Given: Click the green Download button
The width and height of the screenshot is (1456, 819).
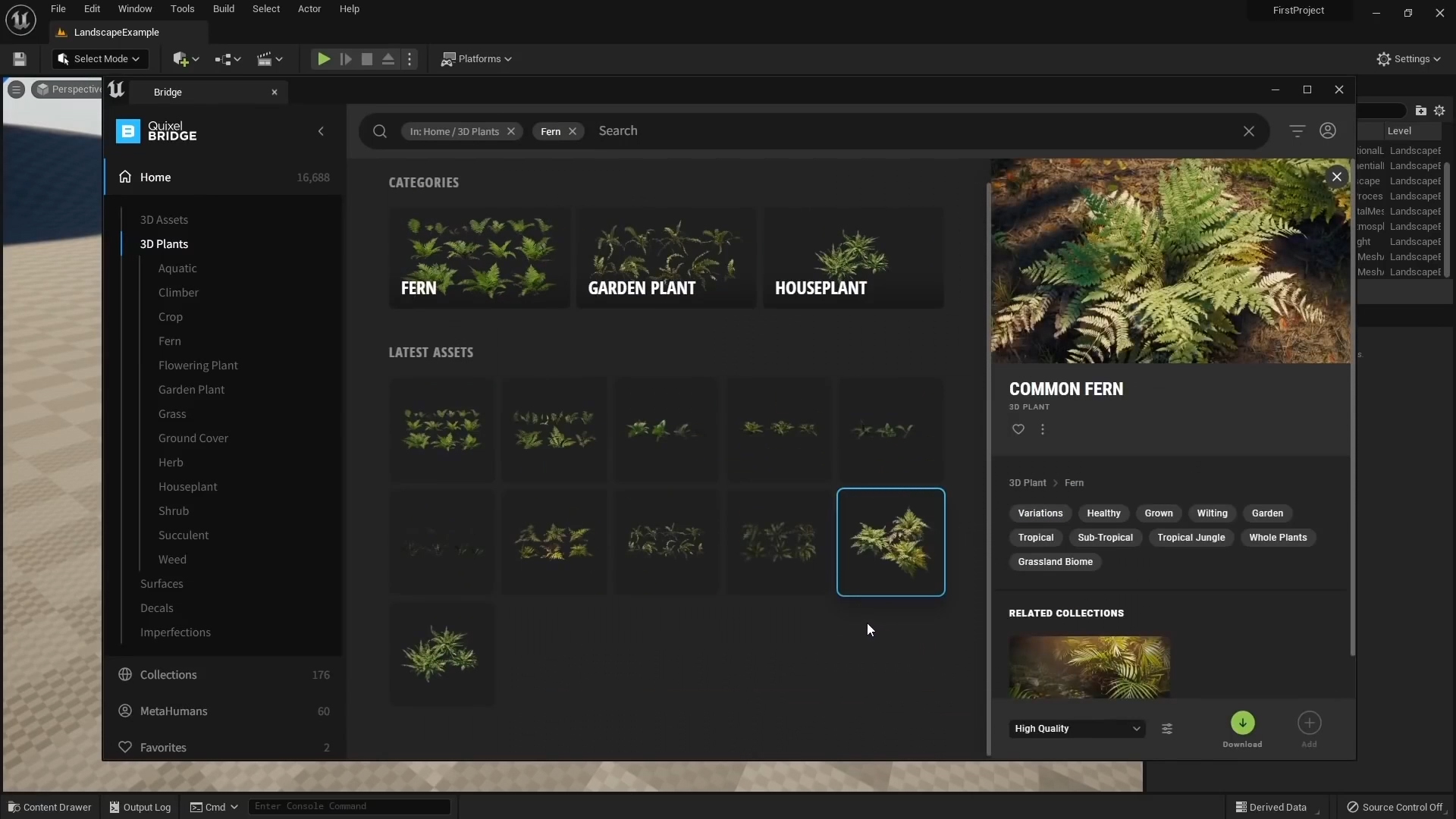Looking at the screenshot, I should click(x=1242, y=723).
